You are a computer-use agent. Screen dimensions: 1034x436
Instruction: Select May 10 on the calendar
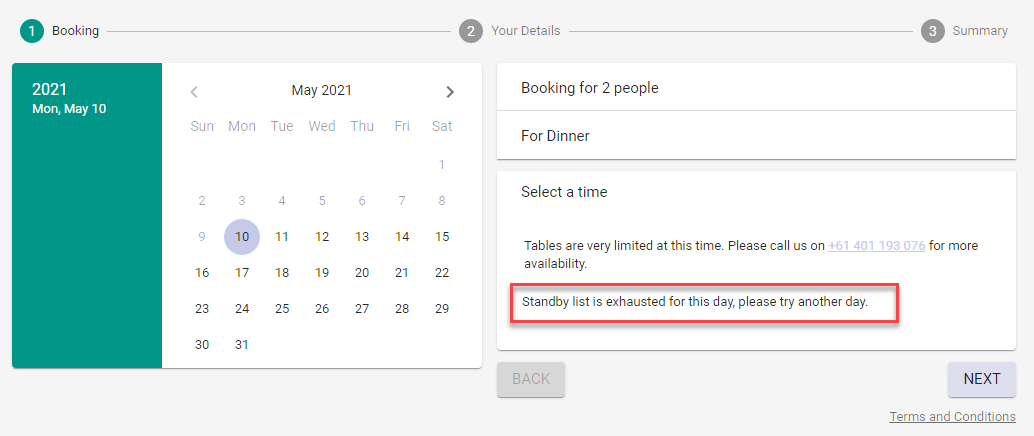(x=242, y=237)
